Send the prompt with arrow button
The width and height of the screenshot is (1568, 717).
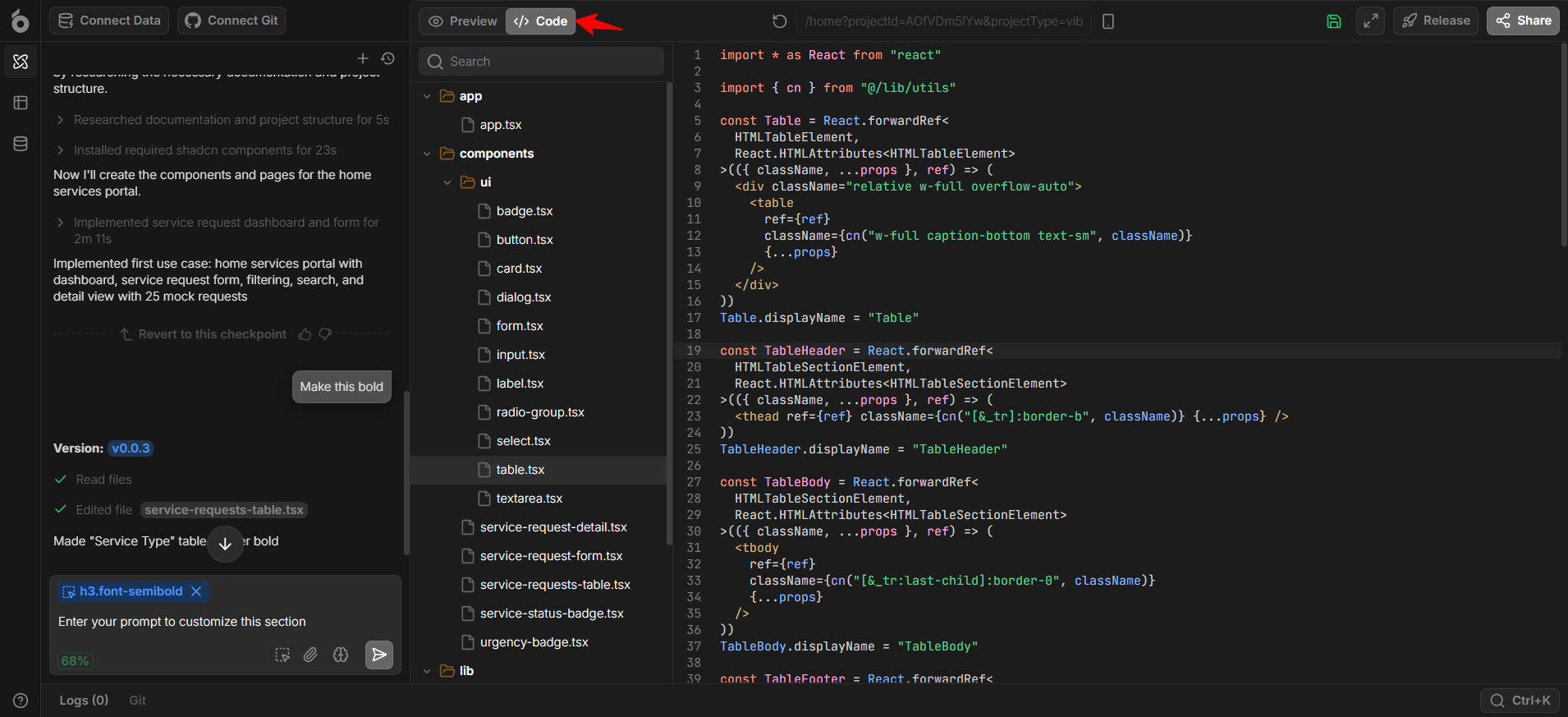pos(378,655)
